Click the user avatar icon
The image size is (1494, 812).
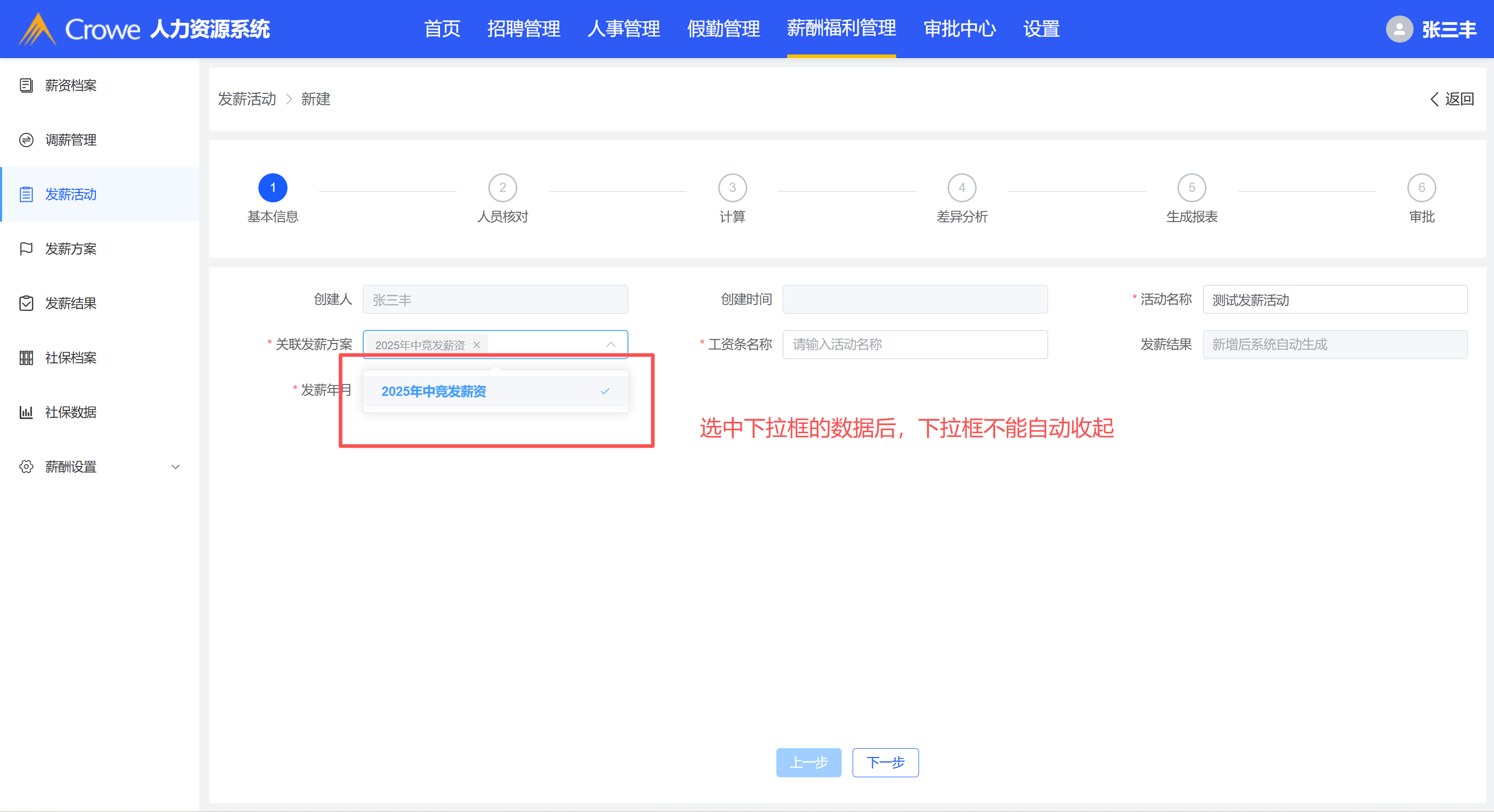1399,29
